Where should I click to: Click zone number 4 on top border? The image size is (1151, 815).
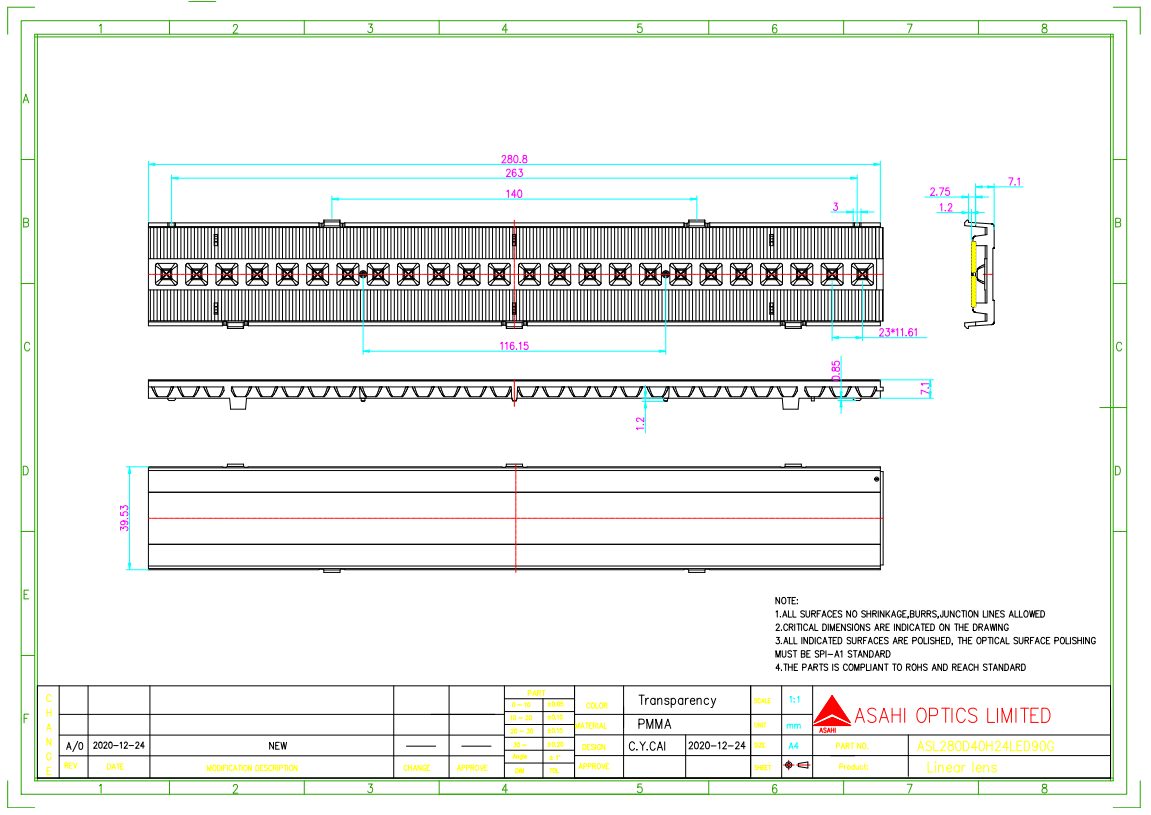(x=504, y=29)
